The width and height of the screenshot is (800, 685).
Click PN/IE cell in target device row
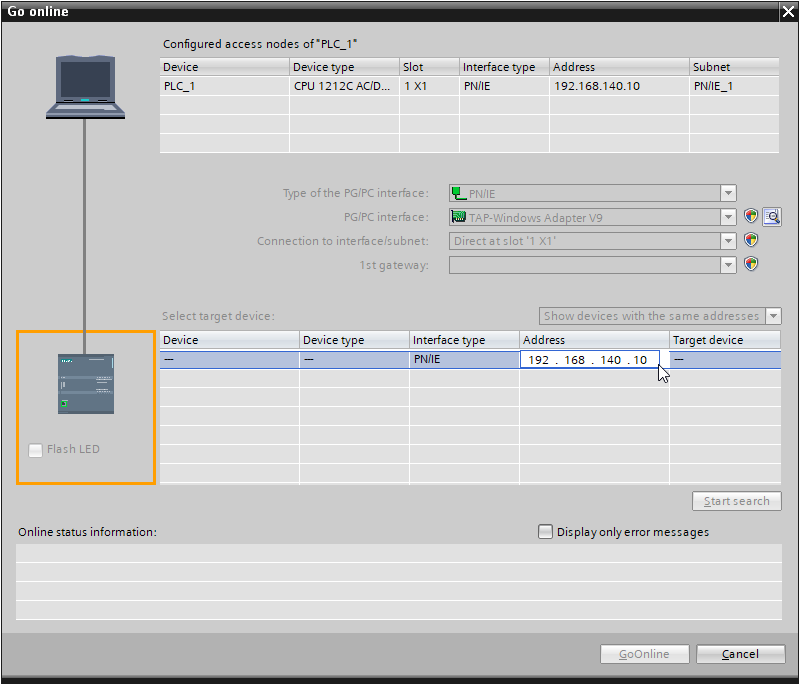[x=464, y=360]
